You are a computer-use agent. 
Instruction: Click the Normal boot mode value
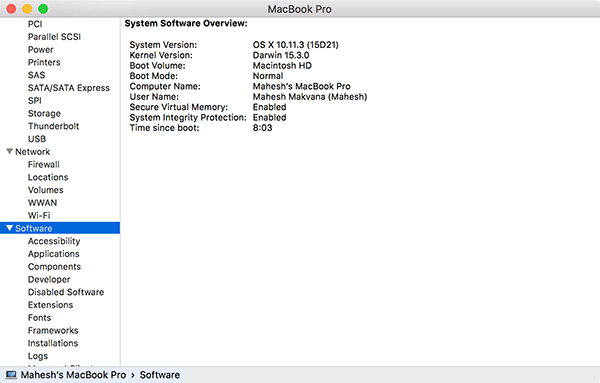[x=268, y=76]
